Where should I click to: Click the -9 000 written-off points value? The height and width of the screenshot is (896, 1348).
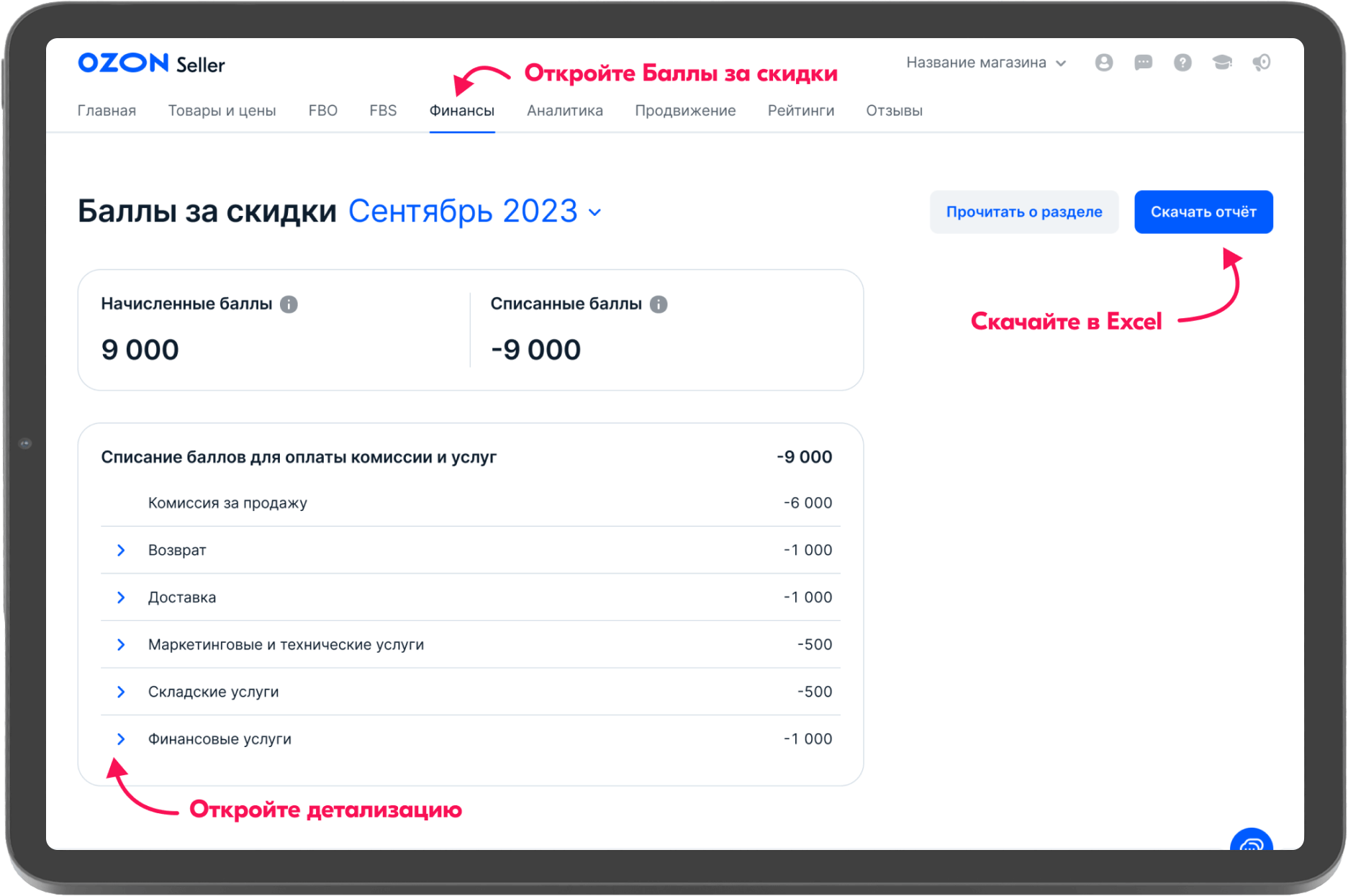pyautogui.click(x=535, y=350)
